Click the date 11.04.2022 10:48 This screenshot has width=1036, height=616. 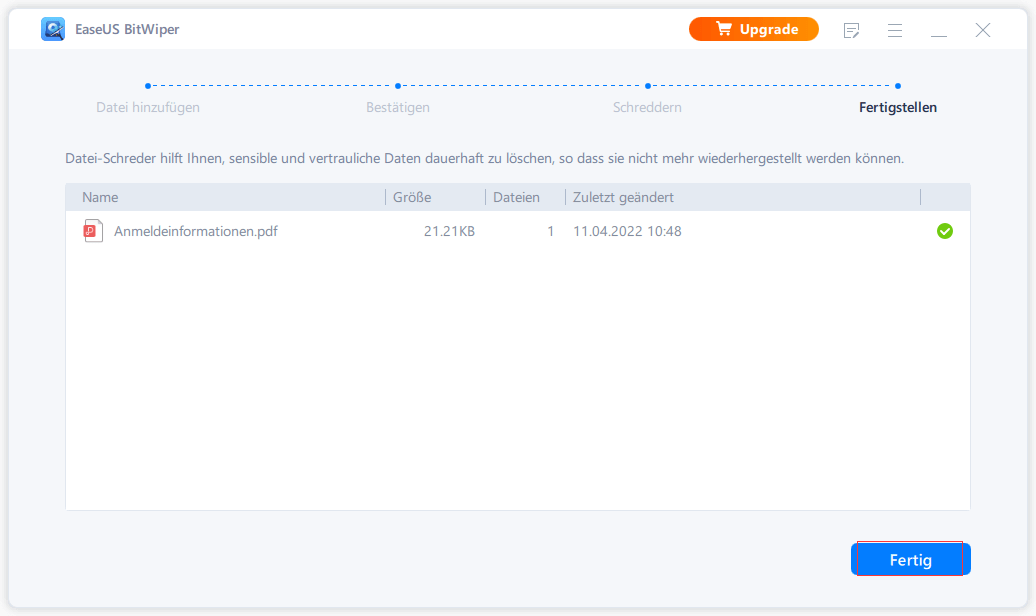627,231
